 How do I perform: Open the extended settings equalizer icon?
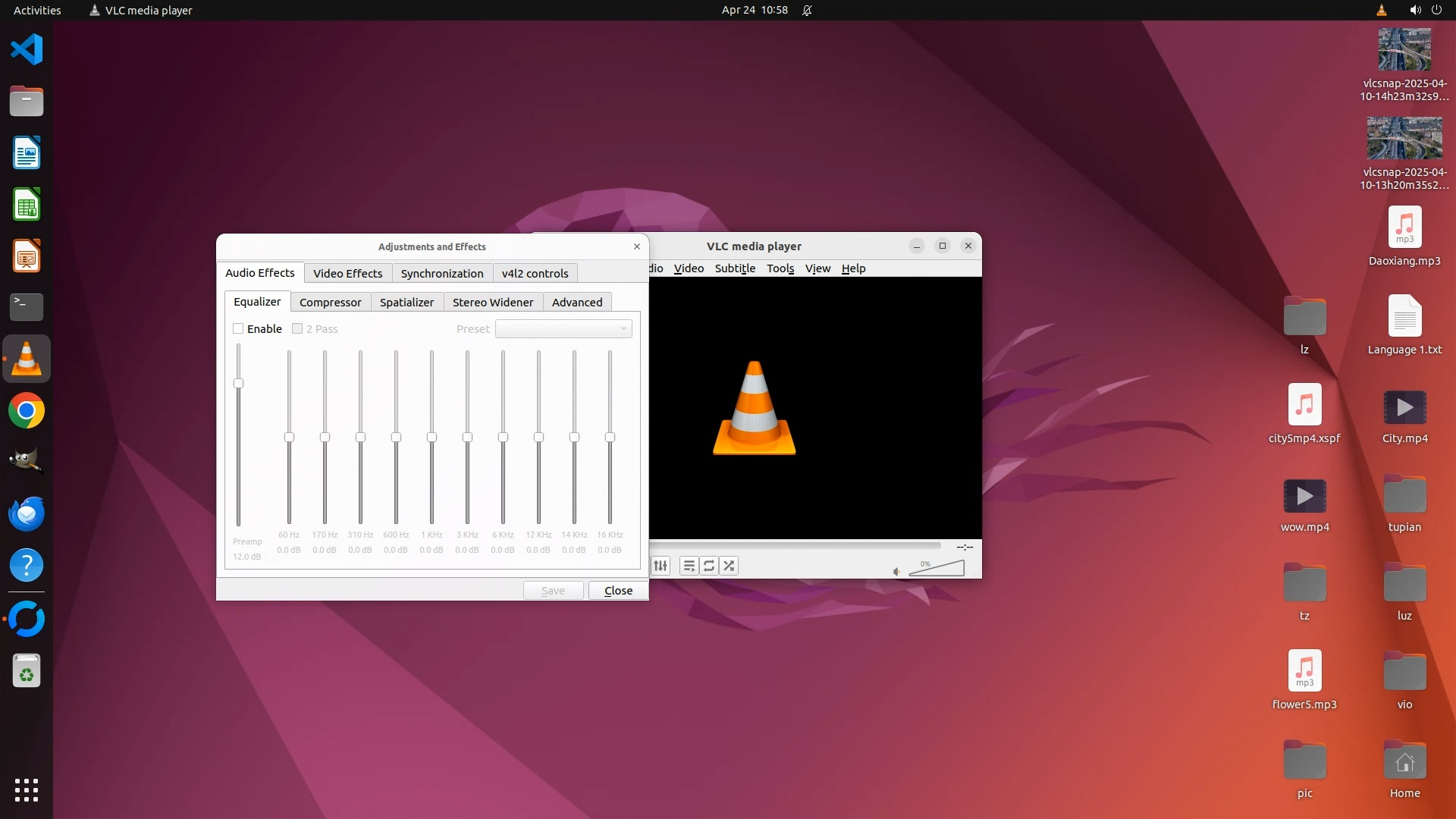click(x=661, y=566)
